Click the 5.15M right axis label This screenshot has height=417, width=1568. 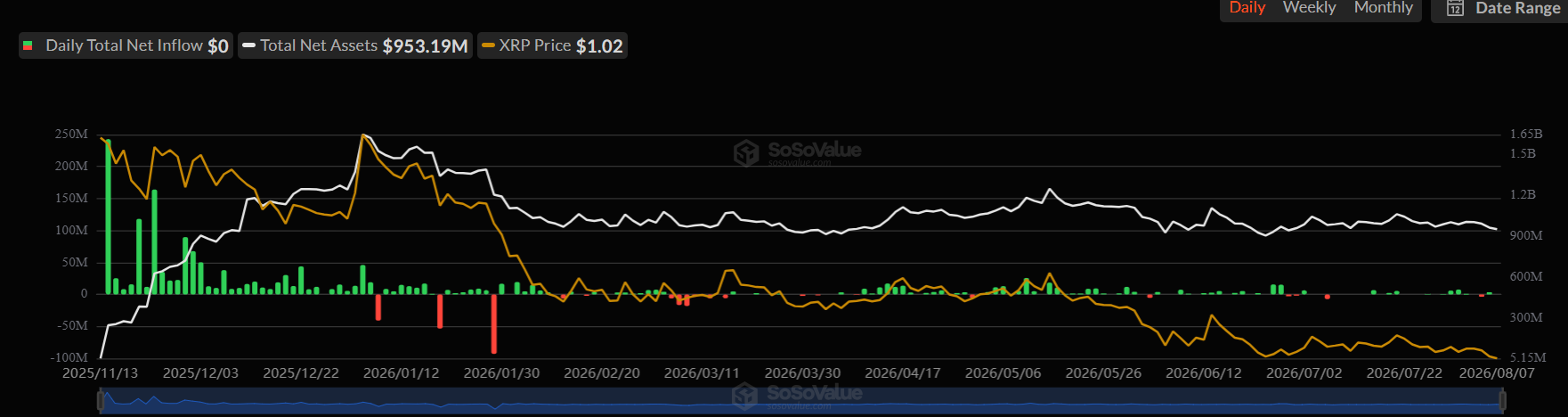[x=1528, y=357]
